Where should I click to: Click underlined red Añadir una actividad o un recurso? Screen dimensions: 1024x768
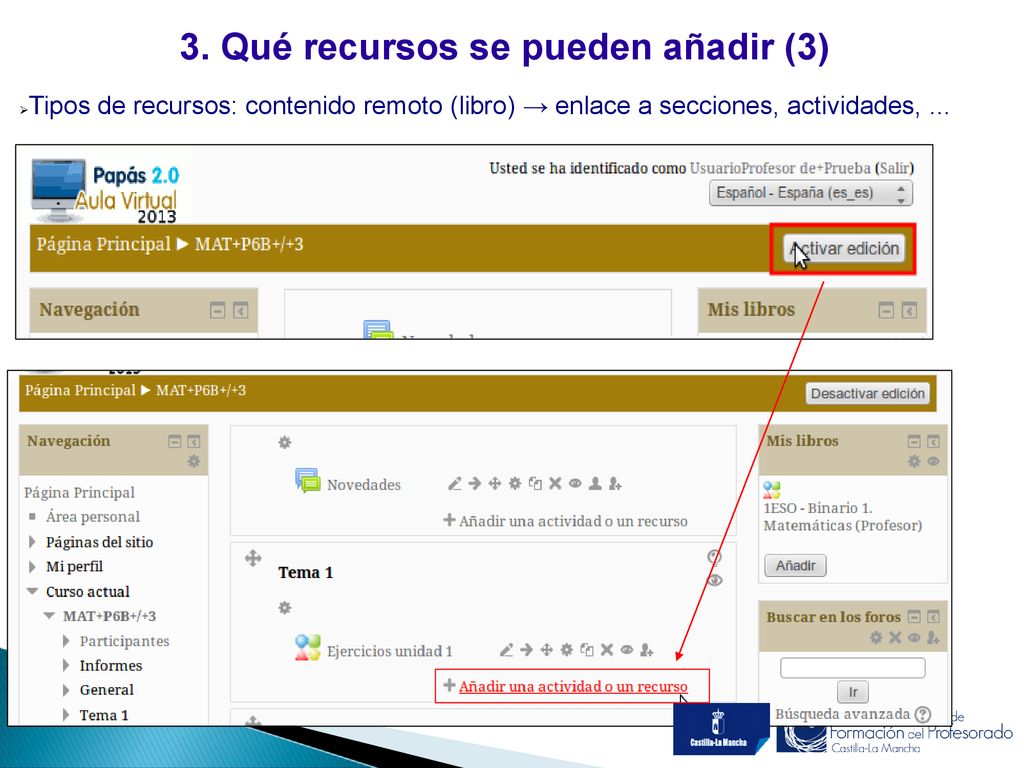click(x=573, y=686)
